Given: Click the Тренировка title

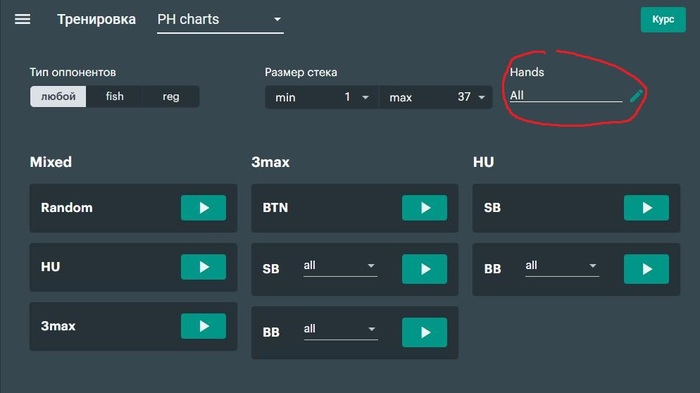Looking at the screenshot, I should [96, 20].
